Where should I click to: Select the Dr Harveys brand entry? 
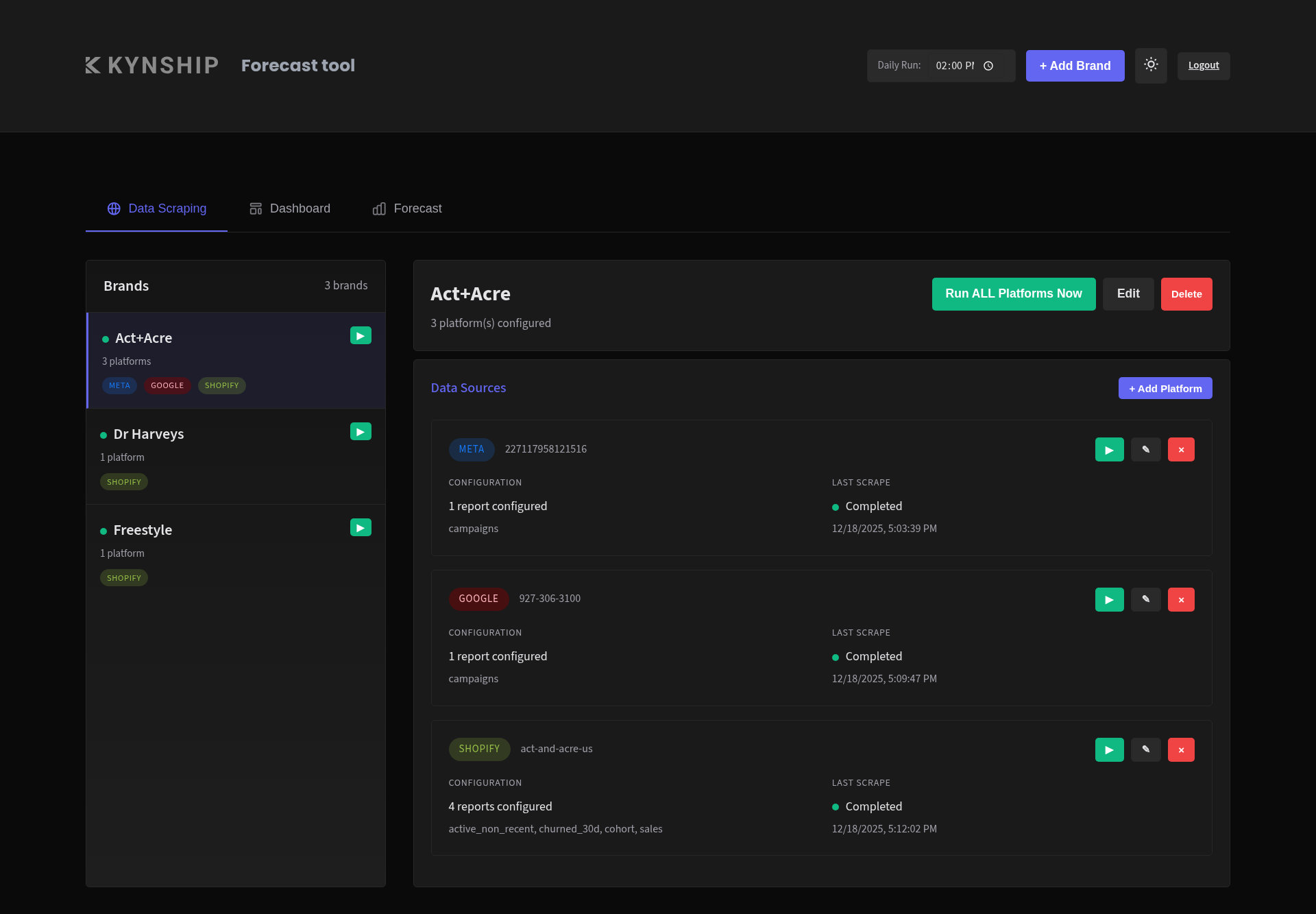(206, 434)
